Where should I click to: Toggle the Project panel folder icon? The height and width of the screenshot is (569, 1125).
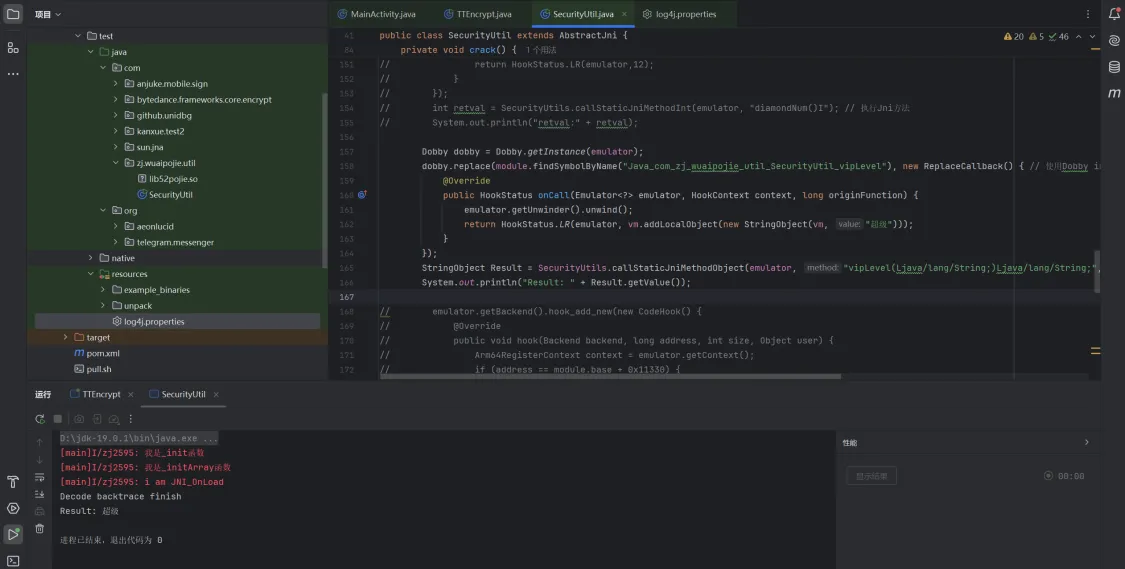coord(13,14)
